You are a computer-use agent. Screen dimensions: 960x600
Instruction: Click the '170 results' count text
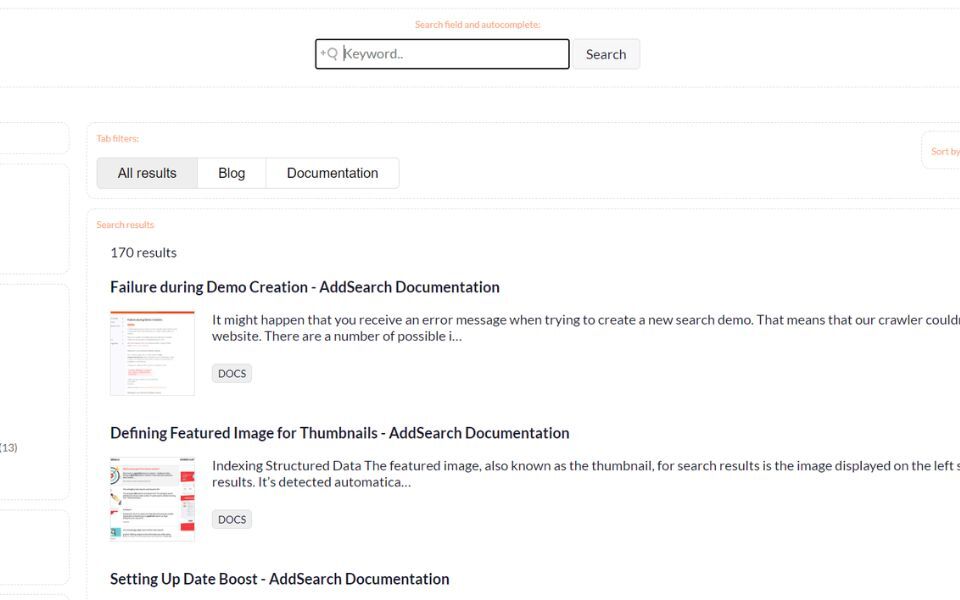coord(143,253)
